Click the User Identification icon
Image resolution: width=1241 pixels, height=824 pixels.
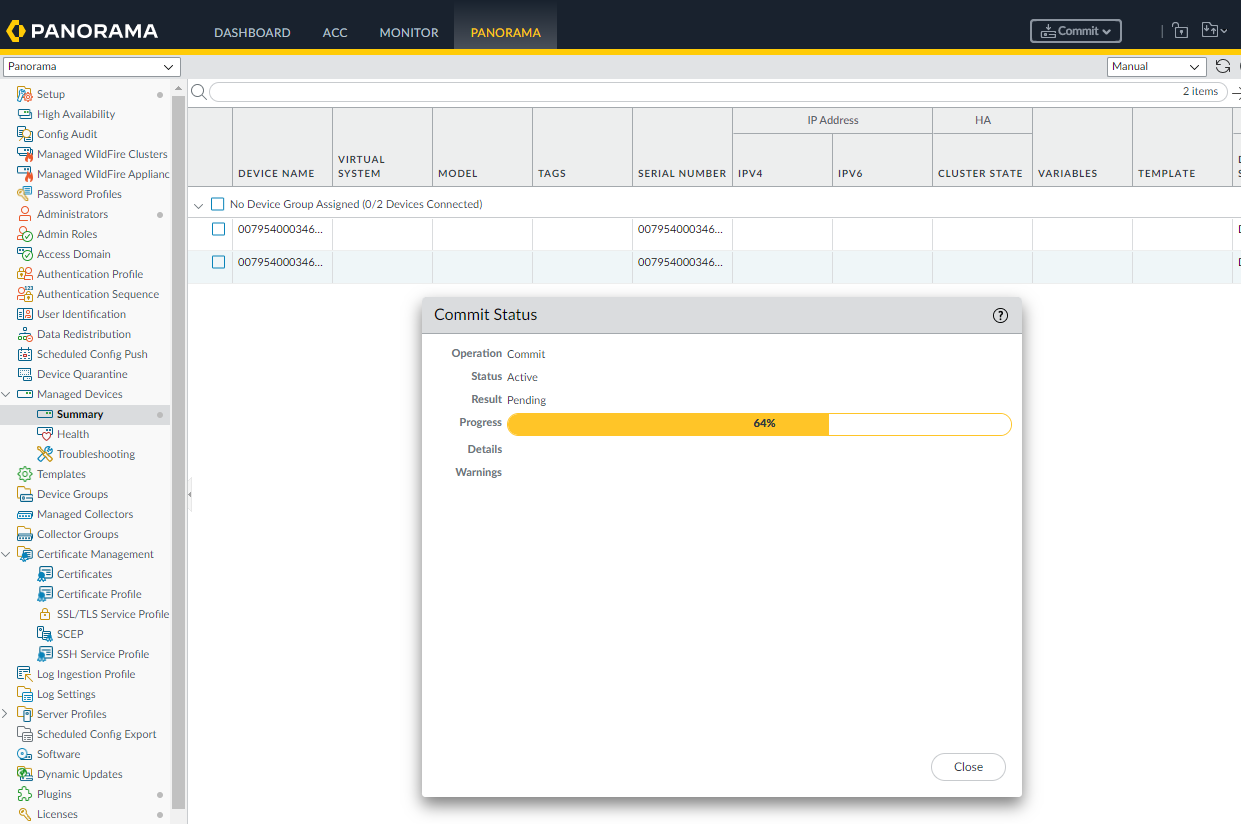(25, 314)
